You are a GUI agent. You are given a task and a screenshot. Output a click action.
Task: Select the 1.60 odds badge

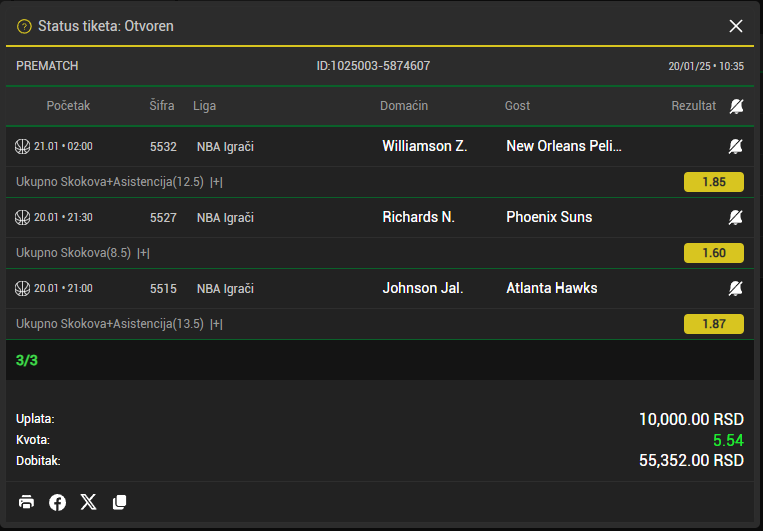(713, 253)
